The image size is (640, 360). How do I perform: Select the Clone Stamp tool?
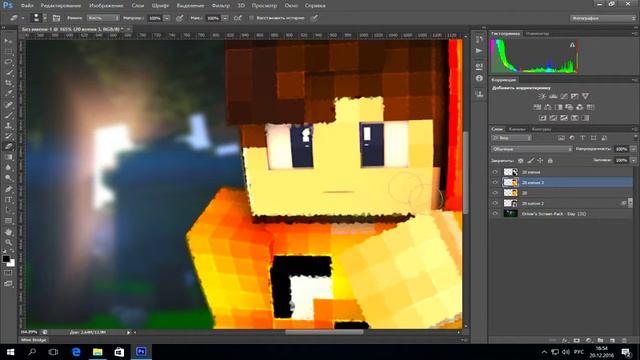click(8, 126)
